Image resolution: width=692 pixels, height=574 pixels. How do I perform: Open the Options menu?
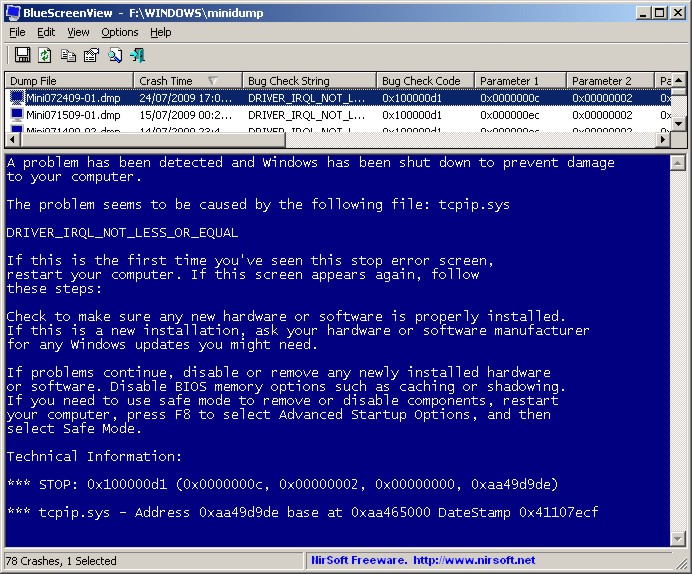(x=120, y=32)
